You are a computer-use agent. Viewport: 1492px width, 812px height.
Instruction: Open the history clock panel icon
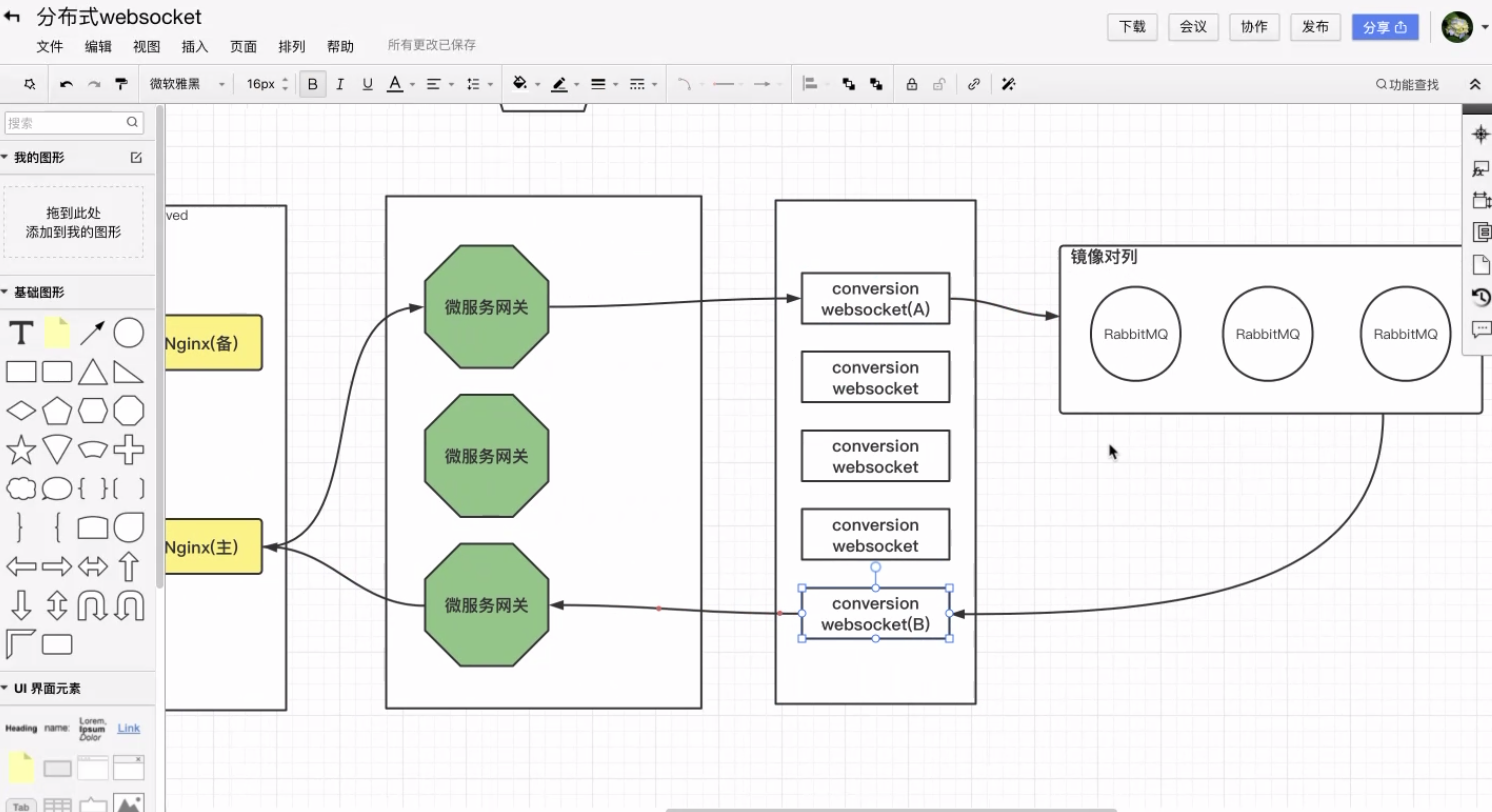(x=1481, y=297)
